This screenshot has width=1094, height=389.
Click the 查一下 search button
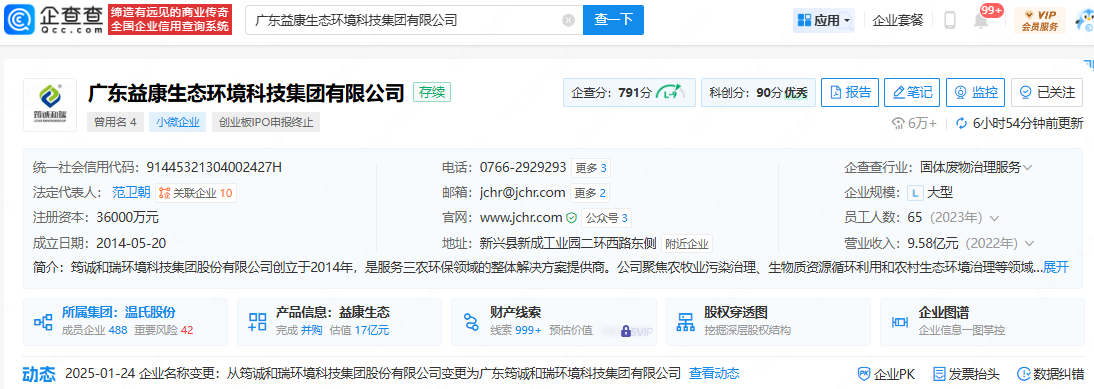(613, 20)
